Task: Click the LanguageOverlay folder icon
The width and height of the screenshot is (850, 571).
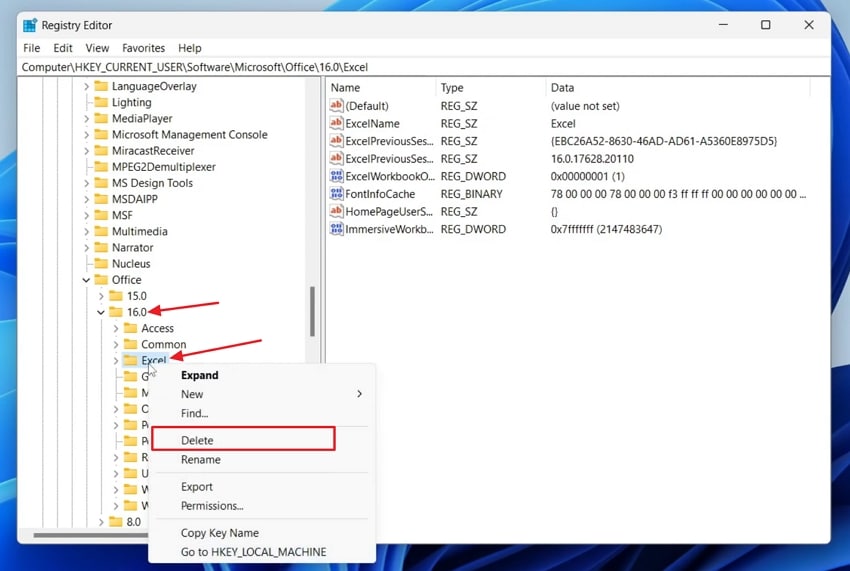Action: click(x=101, y=86)
